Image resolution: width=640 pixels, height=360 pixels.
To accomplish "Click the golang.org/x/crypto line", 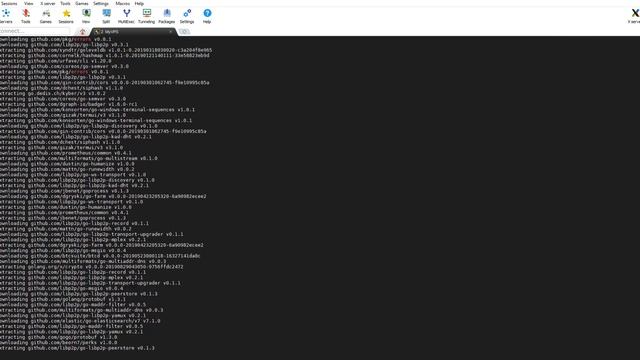I will tap(91, 267).
